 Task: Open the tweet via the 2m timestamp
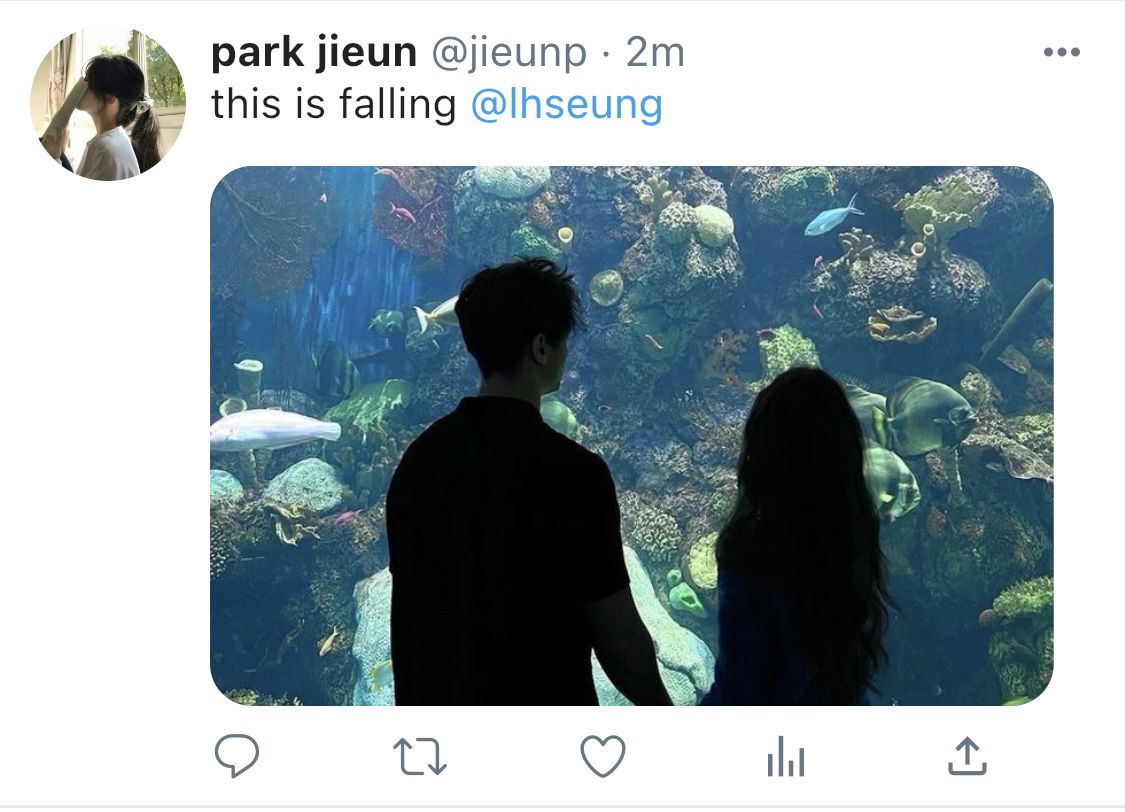click(x=655, y=53)
